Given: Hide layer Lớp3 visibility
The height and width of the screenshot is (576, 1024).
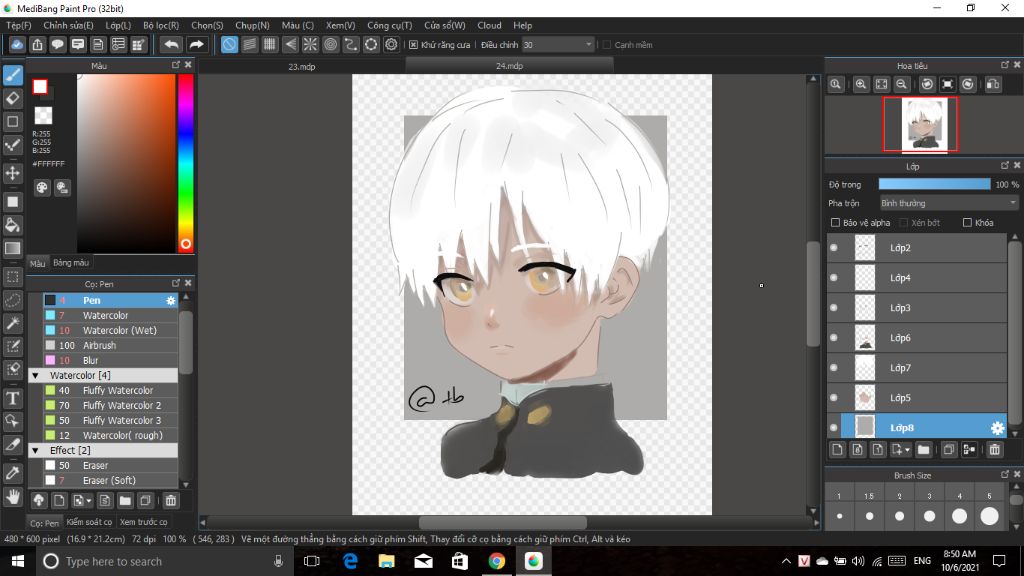Looking at the screenshot, I should [834, 308].
